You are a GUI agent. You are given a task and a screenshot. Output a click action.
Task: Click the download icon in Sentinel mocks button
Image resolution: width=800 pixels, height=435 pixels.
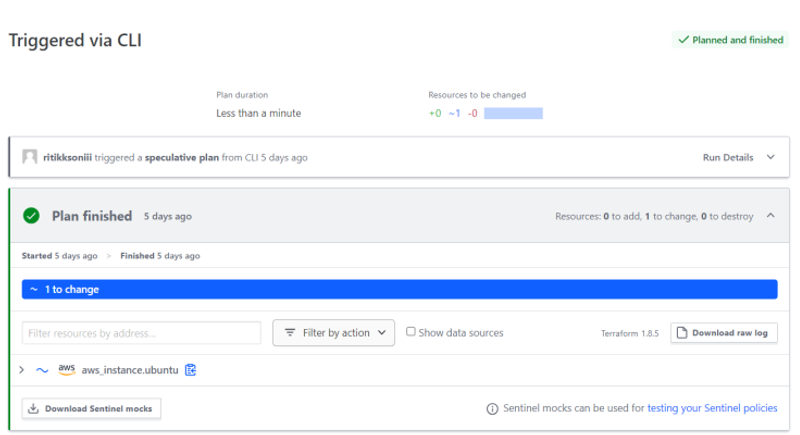point(33,408)
